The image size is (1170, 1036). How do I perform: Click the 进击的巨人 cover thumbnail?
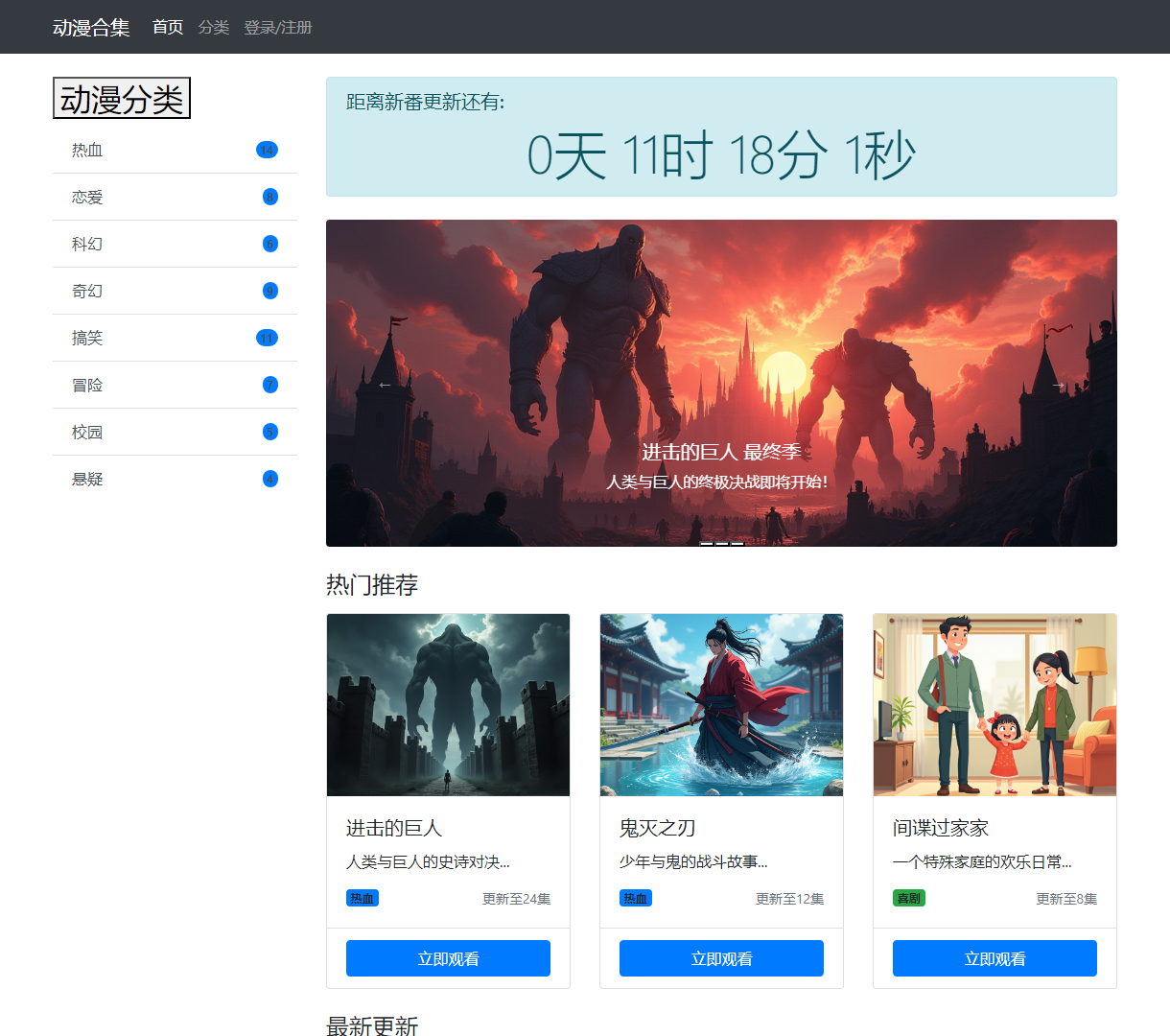click(448, 704)
